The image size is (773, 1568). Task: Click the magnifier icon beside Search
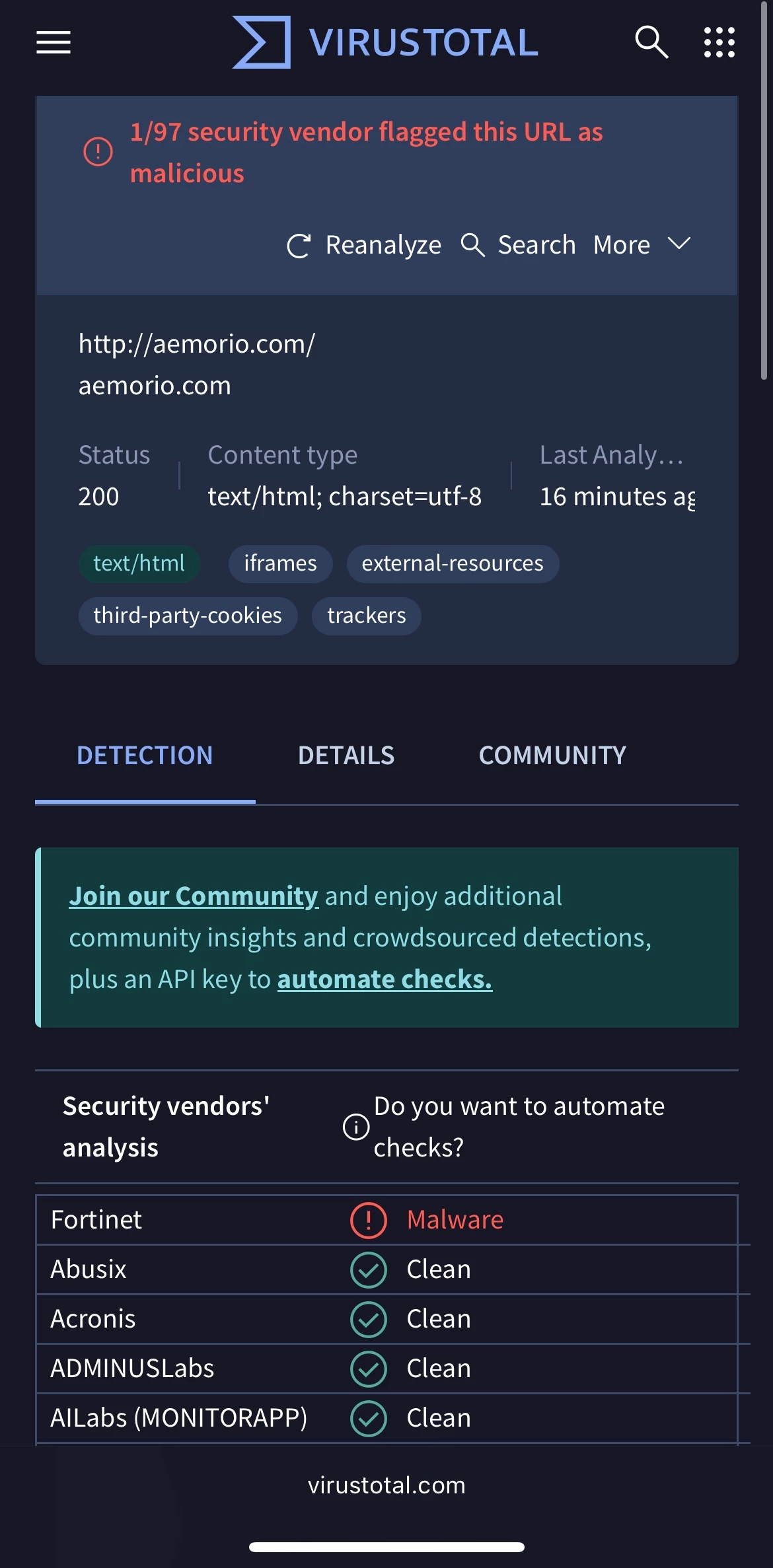(473, 245)
